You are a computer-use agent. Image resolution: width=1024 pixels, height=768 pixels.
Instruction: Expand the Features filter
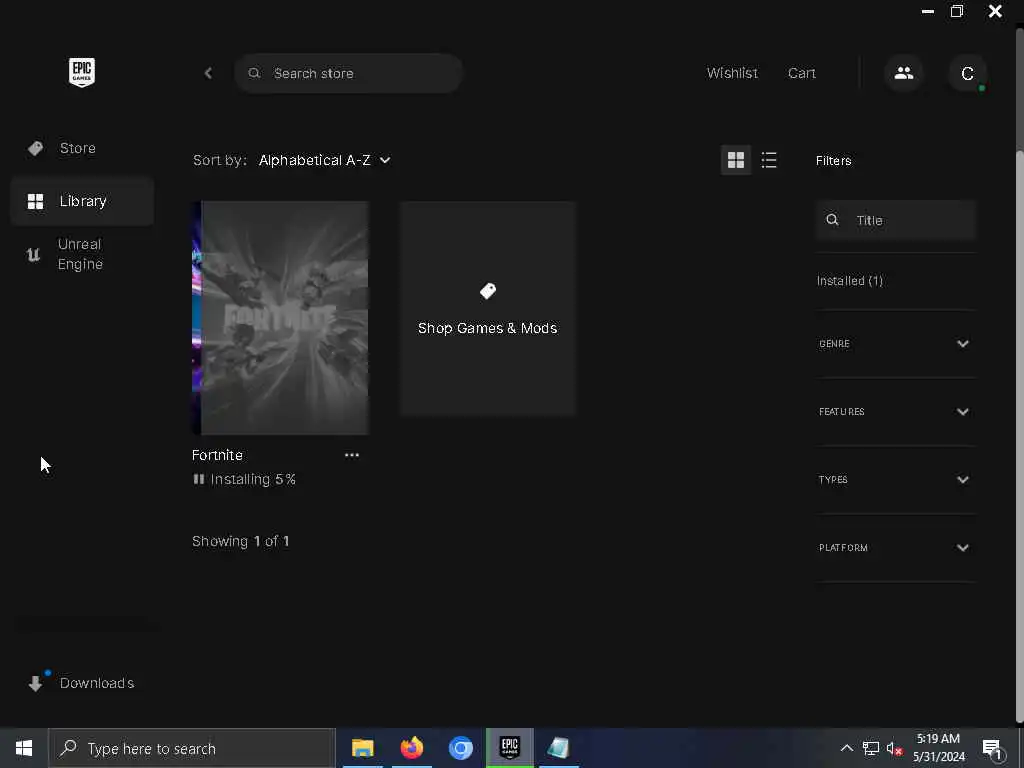pos(895,411)
